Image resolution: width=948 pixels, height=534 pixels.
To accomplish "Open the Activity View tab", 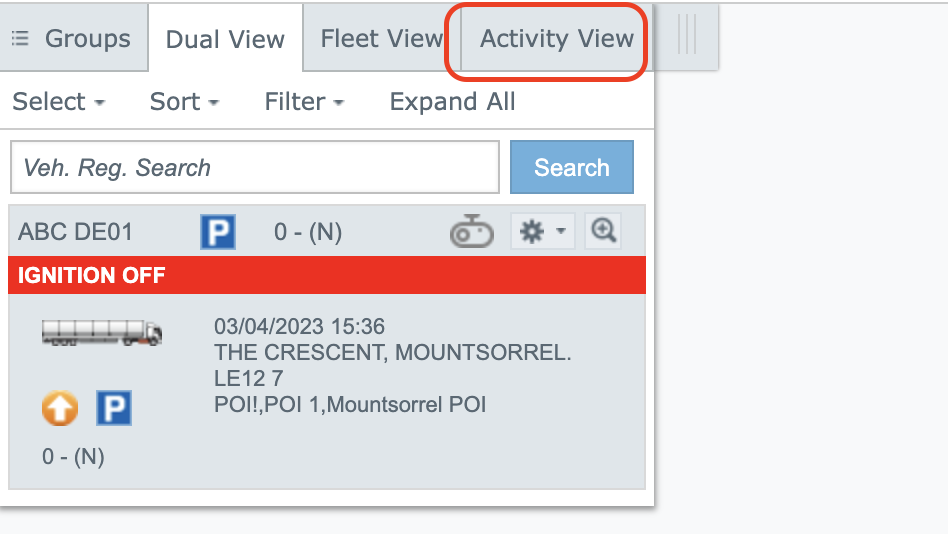I will point(556,39).
